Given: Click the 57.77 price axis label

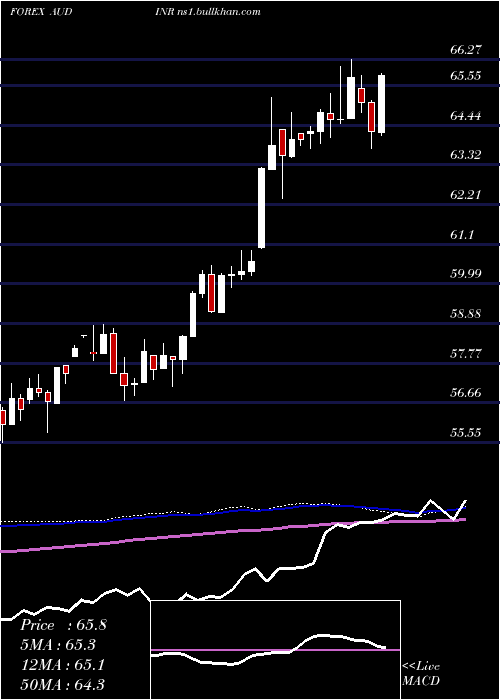Looking at the screenshot, I should click(466, 354).
